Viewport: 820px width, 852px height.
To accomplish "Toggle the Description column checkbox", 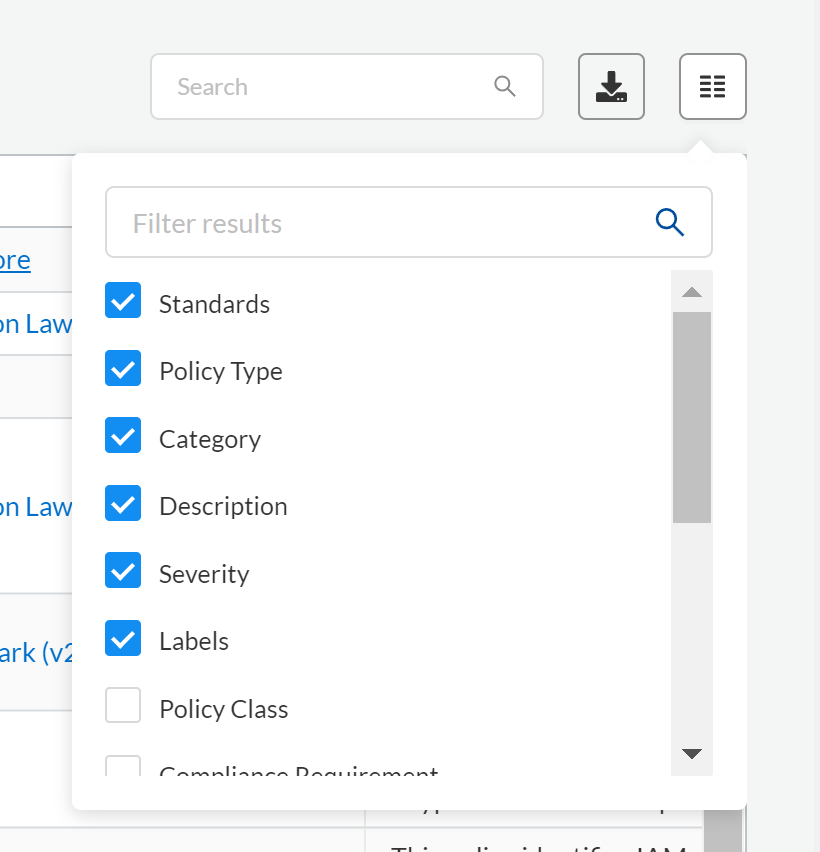I will 123,503.
